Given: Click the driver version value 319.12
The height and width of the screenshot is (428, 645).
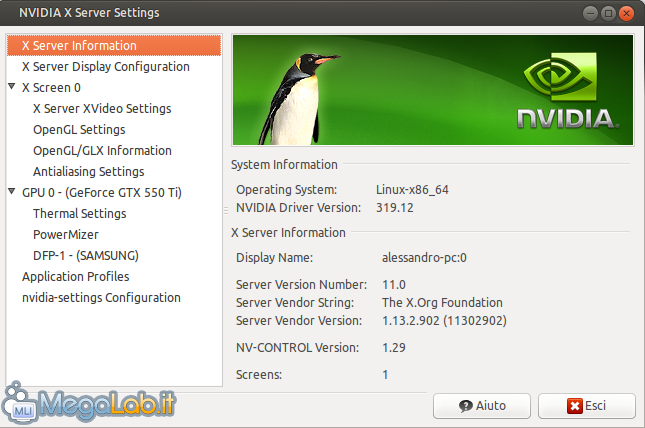Looking at the screenshot, I should (394, 207).
